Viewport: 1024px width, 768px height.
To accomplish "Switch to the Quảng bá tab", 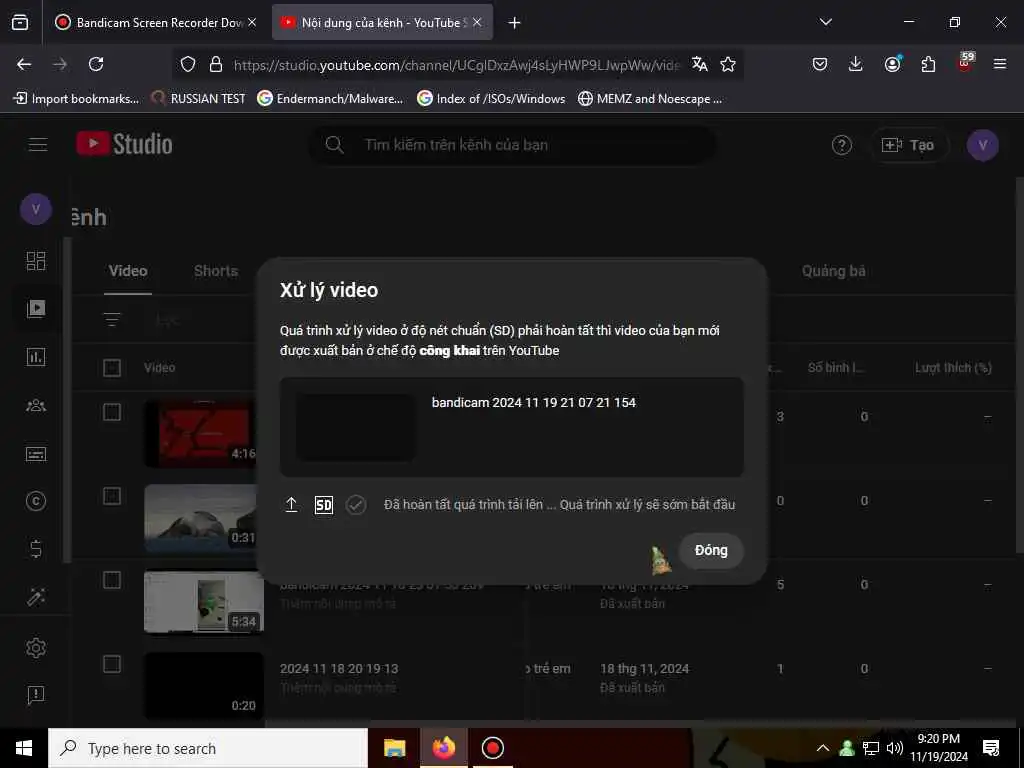I will coord(833,271).
